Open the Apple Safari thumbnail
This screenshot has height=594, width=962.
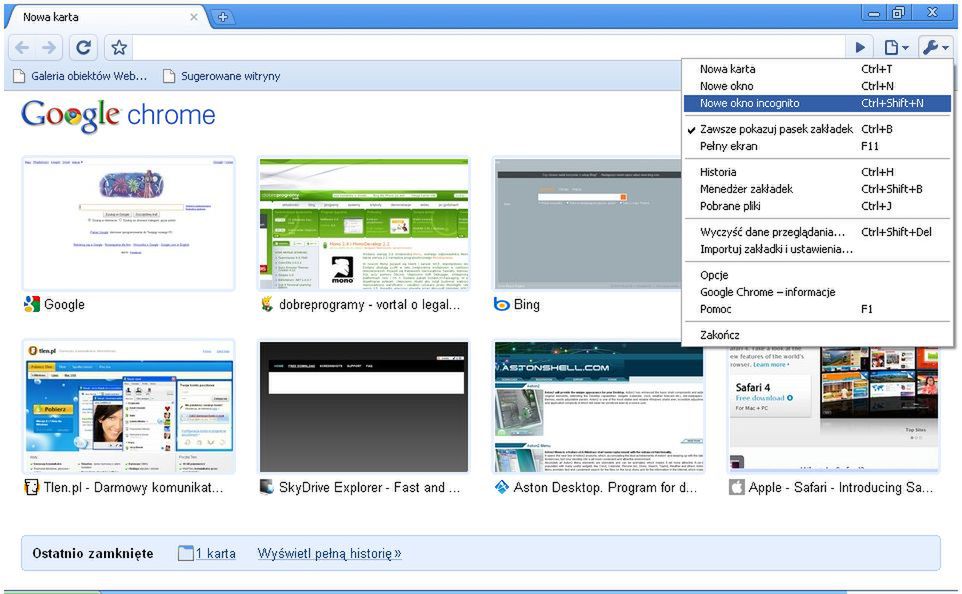pyautogui.click(x=834, y=409)
